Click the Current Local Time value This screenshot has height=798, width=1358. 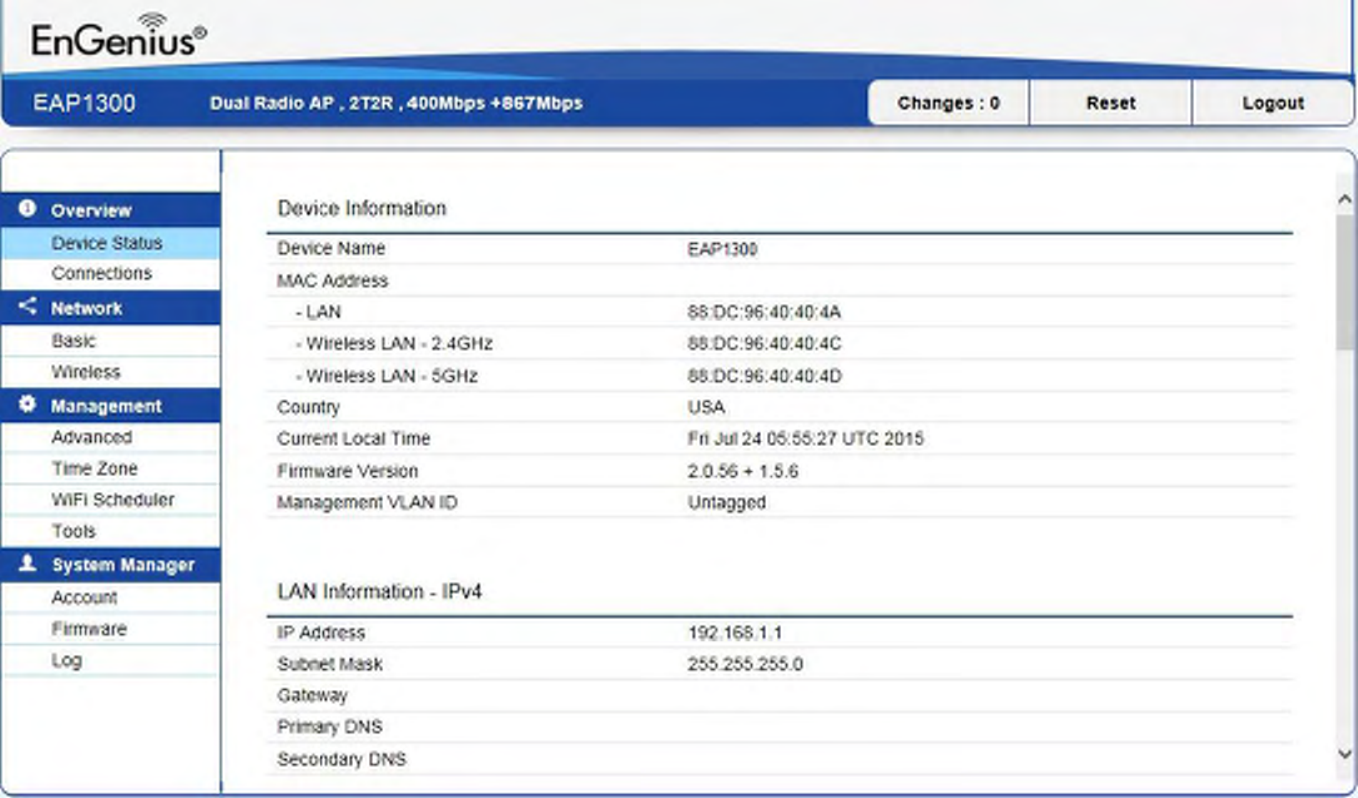click(805, 439)
